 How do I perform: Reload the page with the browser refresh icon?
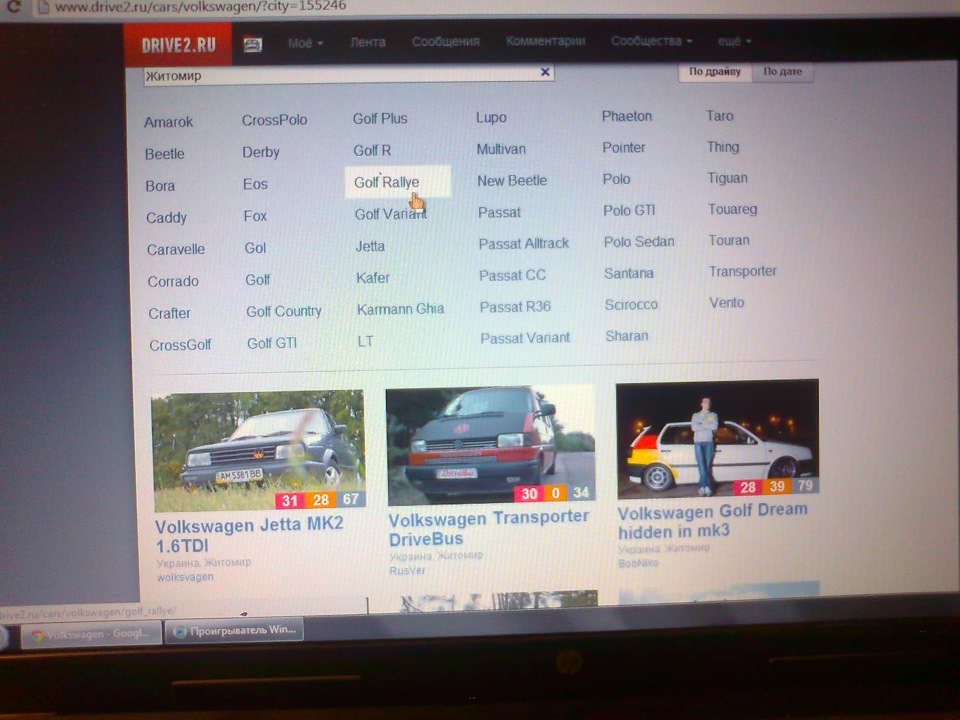13,7
